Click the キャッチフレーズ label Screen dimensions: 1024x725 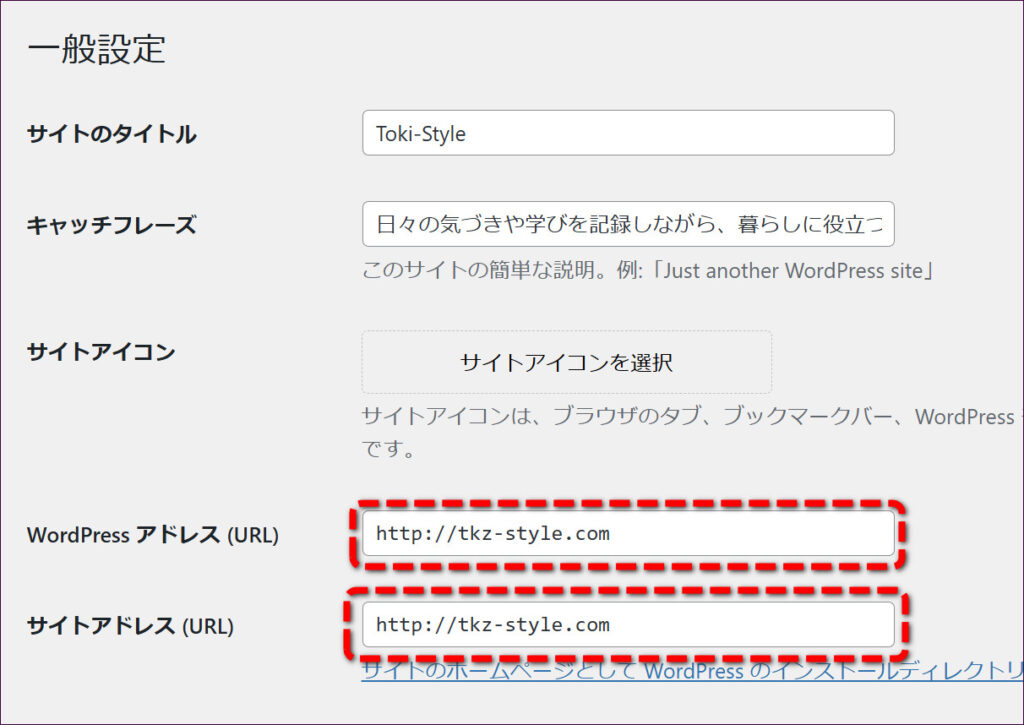click(111, 224)
